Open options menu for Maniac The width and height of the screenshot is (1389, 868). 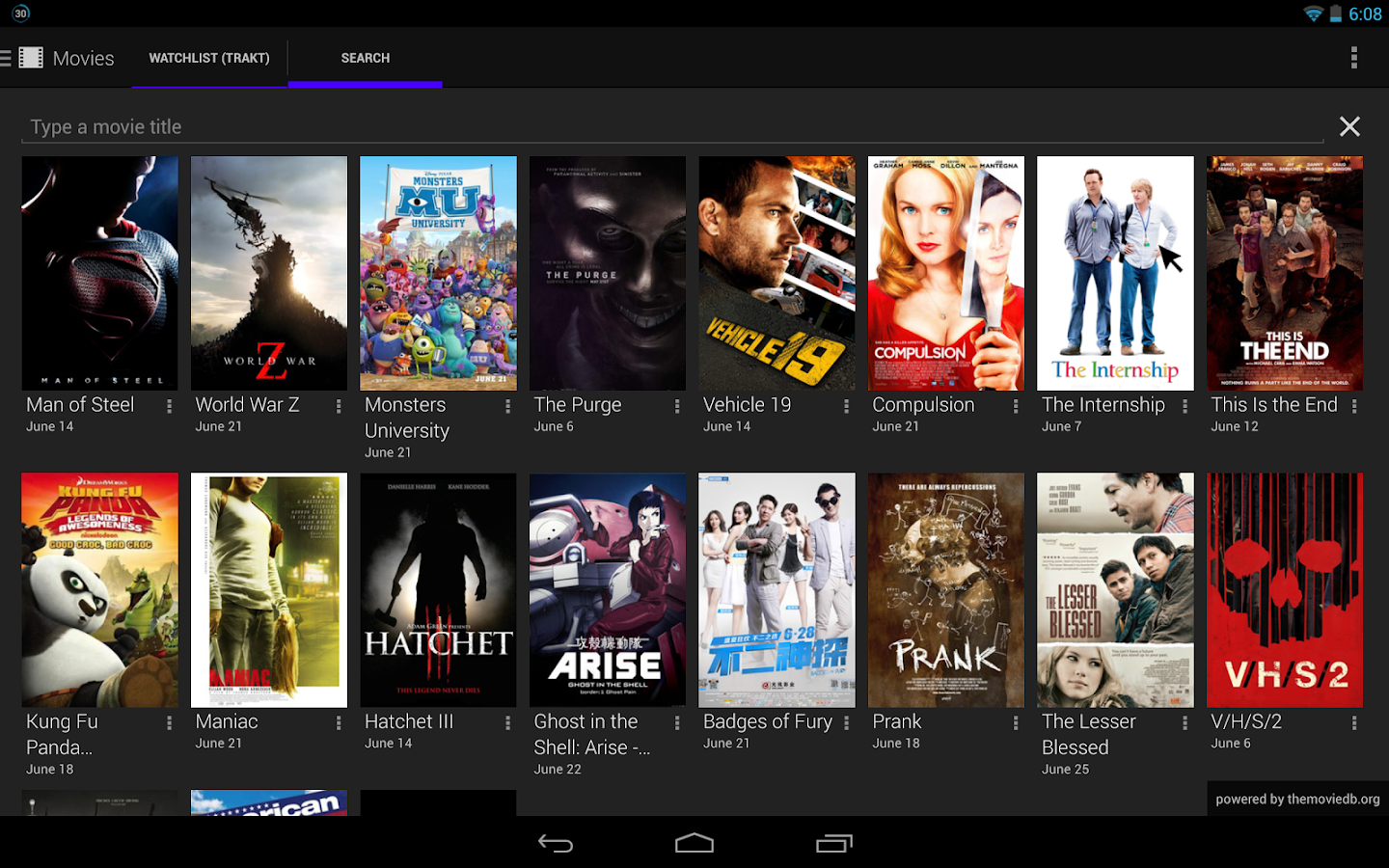click(x=339, y=722)
